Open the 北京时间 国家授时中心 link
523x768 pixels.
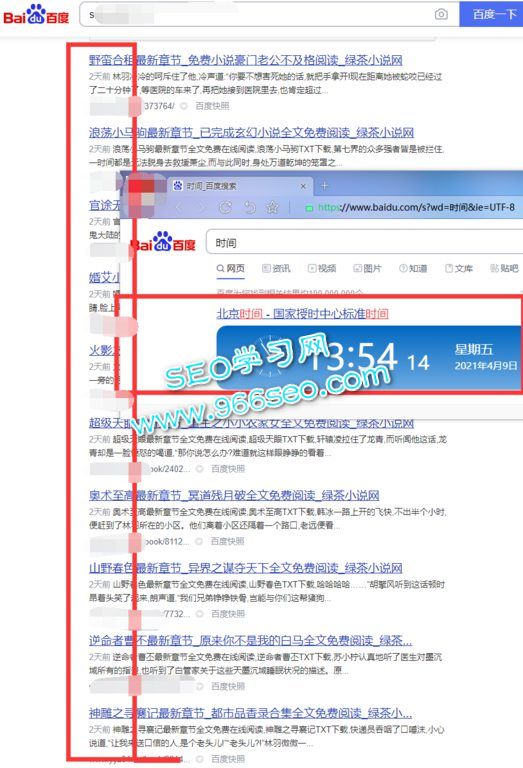coord(302,313)
